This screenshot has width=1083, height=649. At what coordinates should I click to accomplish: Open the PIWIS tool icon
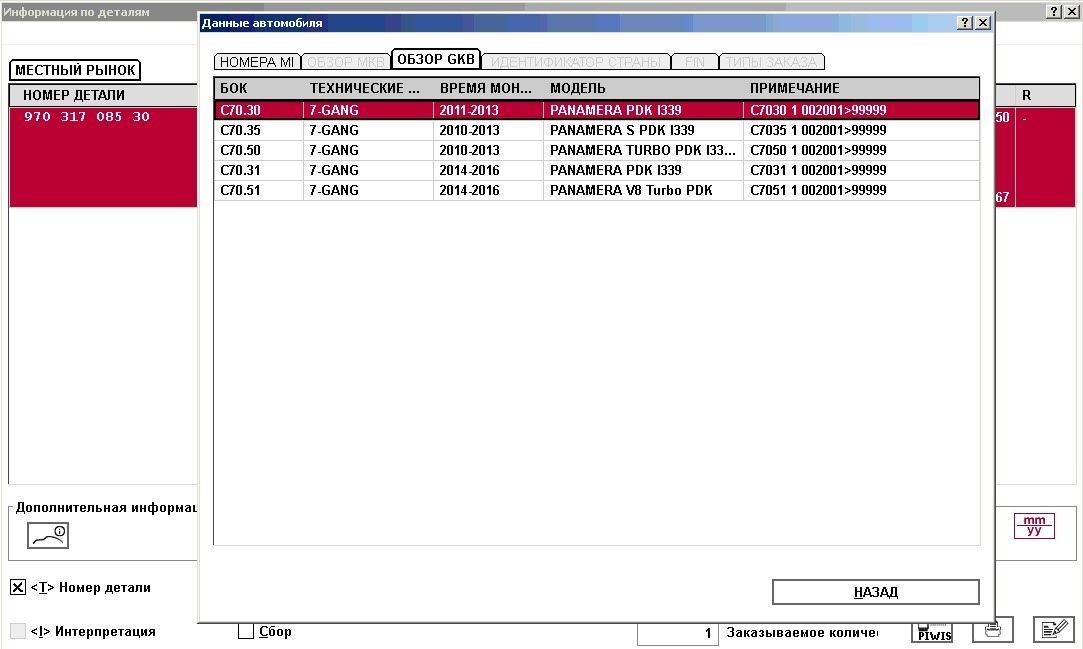point(933,632)
